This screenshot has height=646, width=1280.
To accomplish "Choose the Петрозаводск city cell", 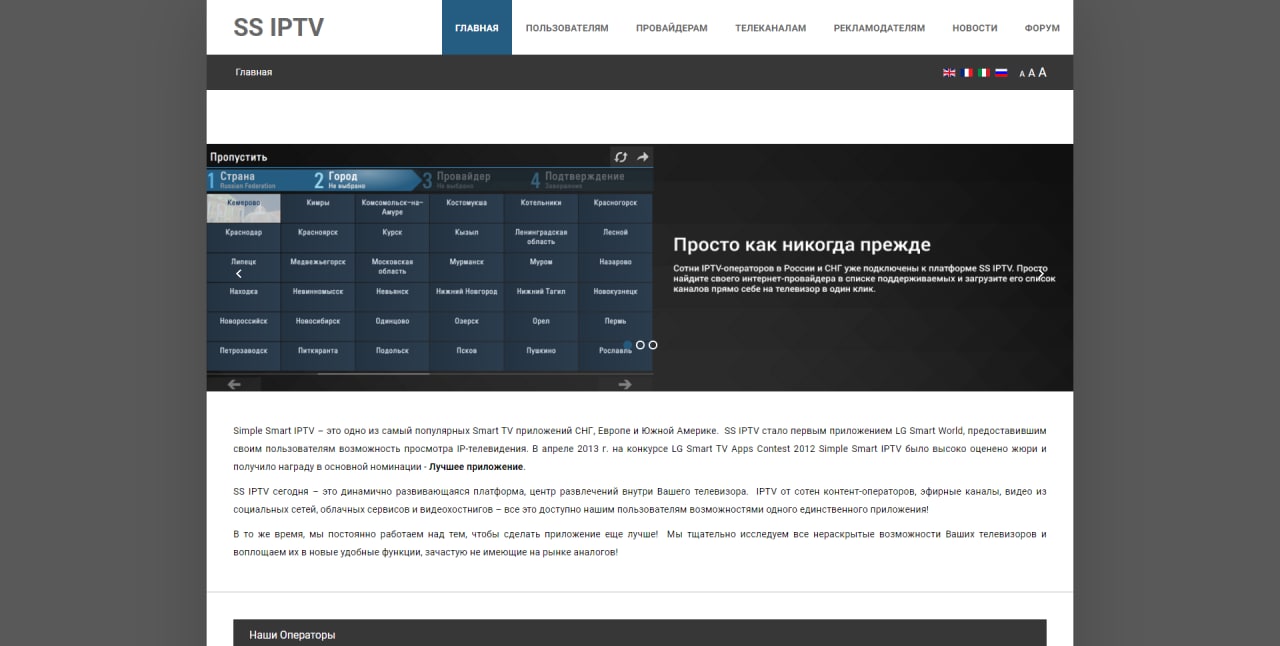I will coord(243,355).
